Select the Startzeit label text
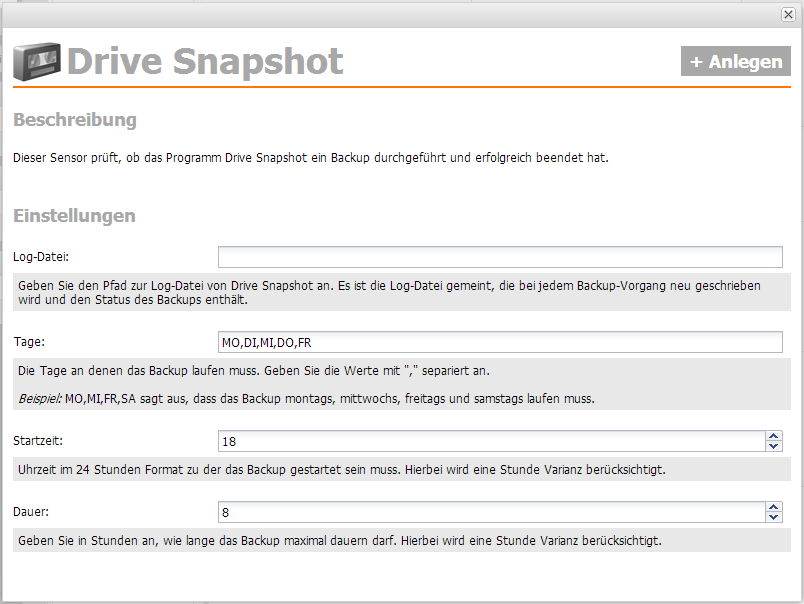Screen dimensions: 804x604 (39, 440)
